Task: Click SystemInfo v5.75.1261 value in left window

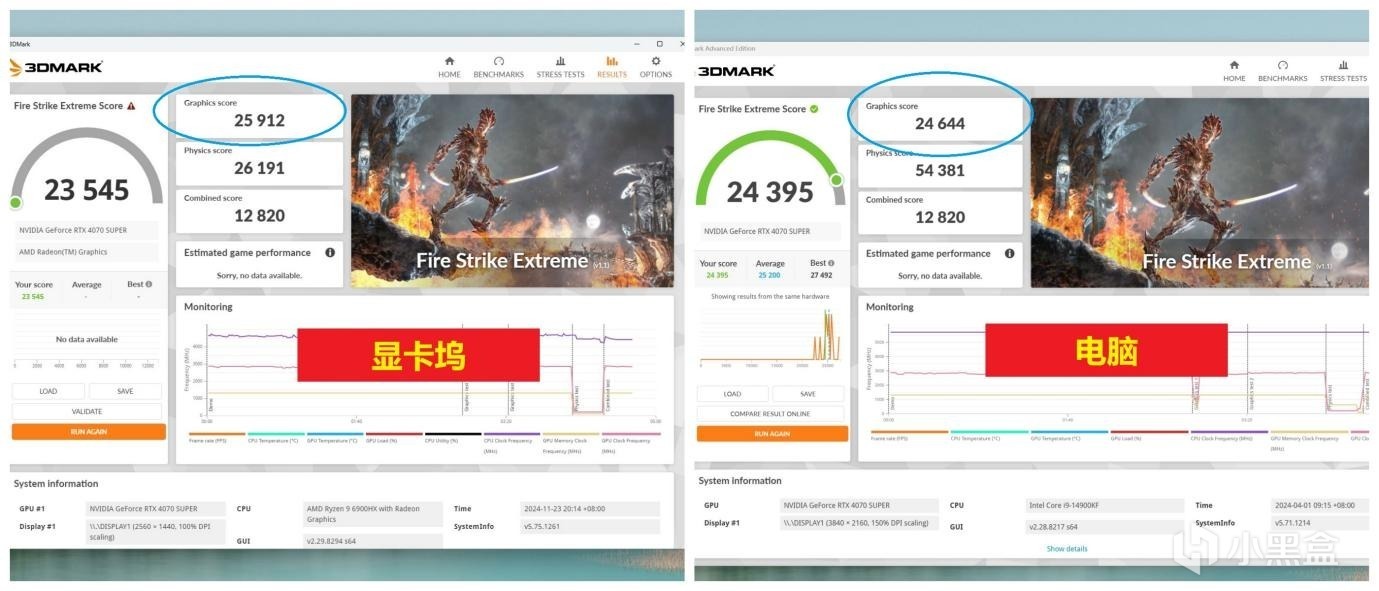Action: (590, 526)
